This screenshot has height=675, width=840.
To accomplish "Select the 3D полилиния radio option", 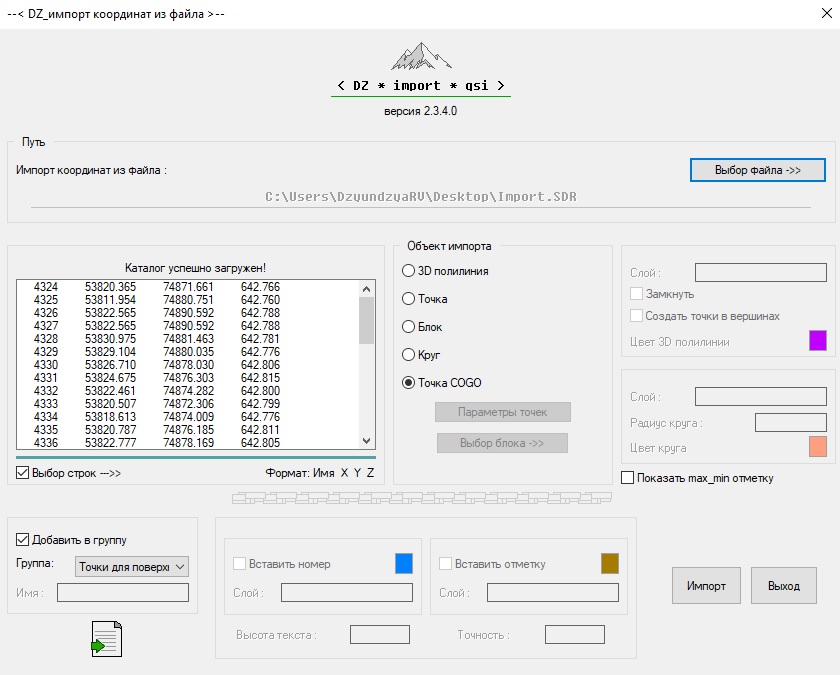I will 408,271.
